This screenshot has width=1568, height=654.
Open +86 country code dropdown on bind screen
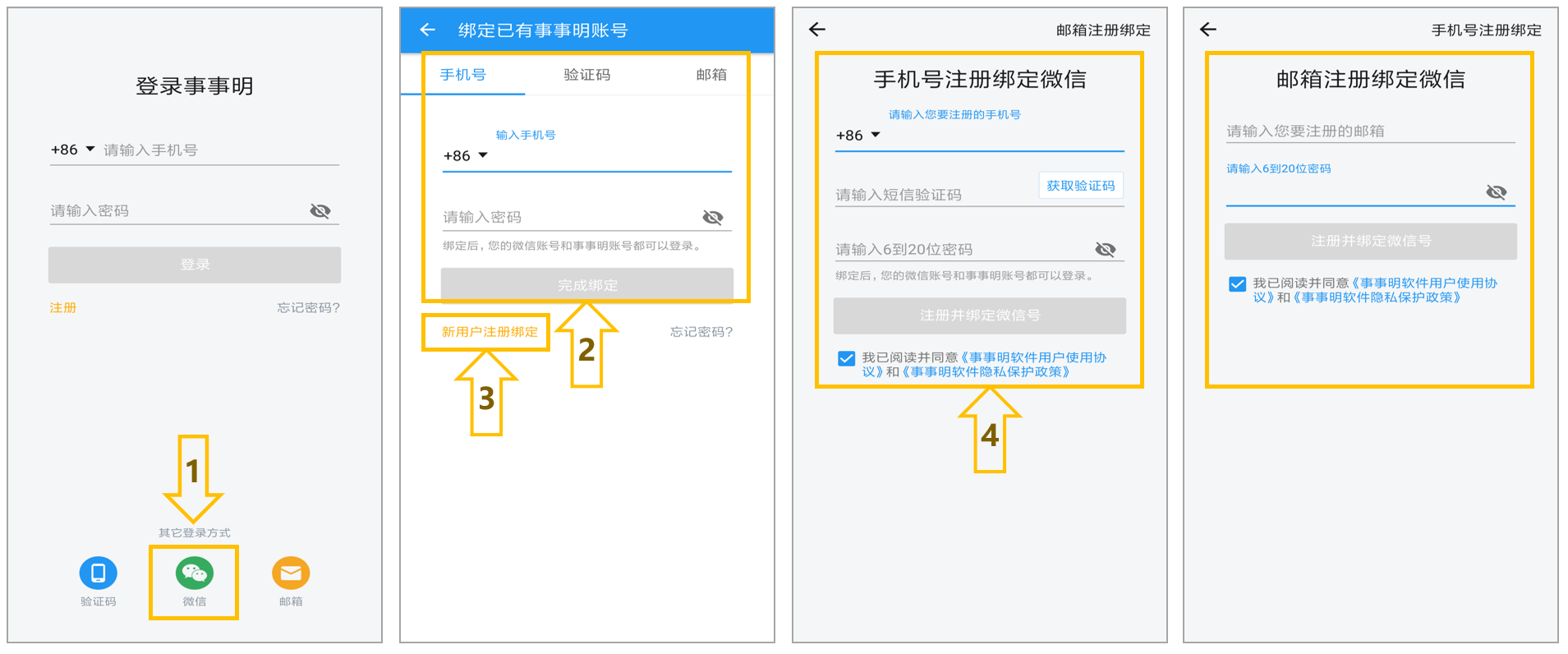point(465,155)
